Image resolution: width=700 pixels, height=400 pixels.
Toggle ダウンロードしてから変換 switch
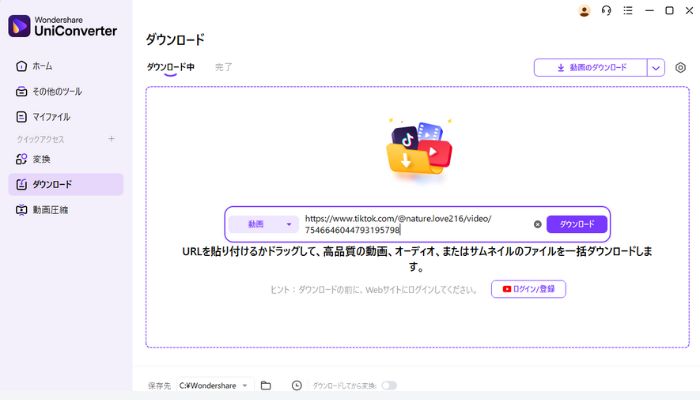[388, 385]
